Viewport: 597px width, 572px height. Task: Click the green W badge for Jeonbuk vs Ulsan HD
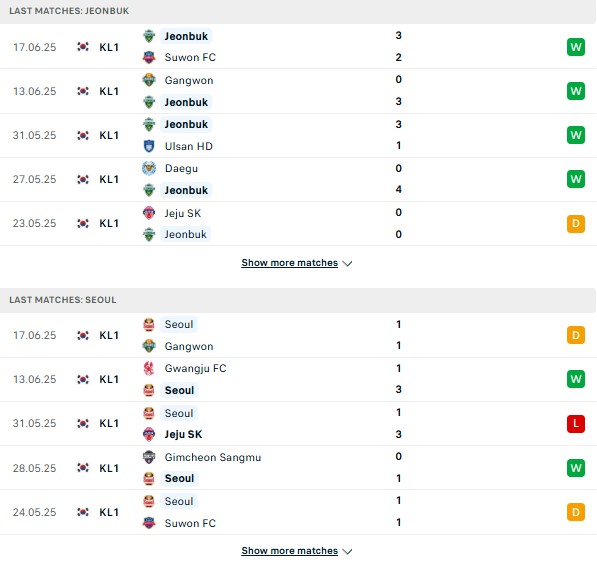576,135
